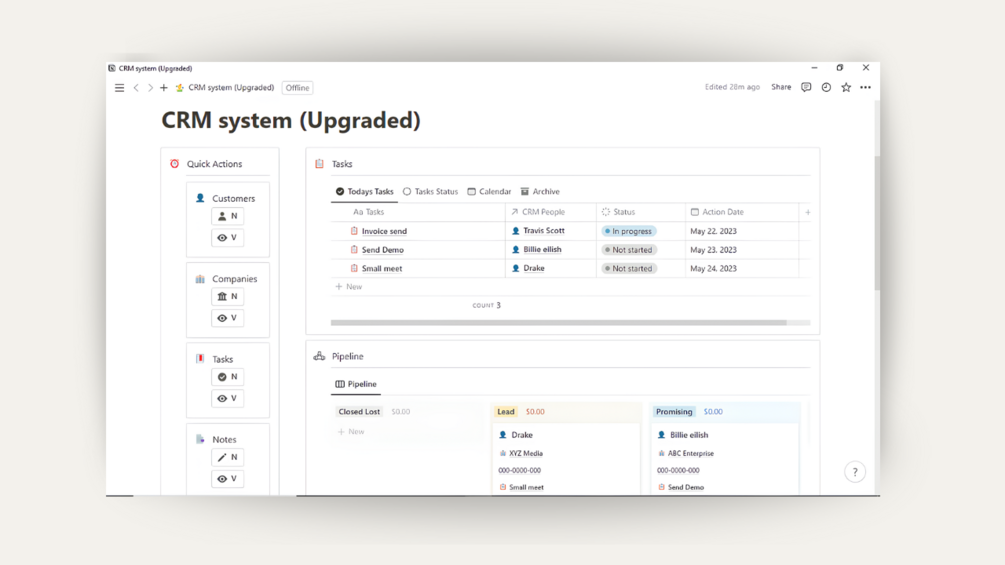Add a column with the plus icon

pos(808,212)
